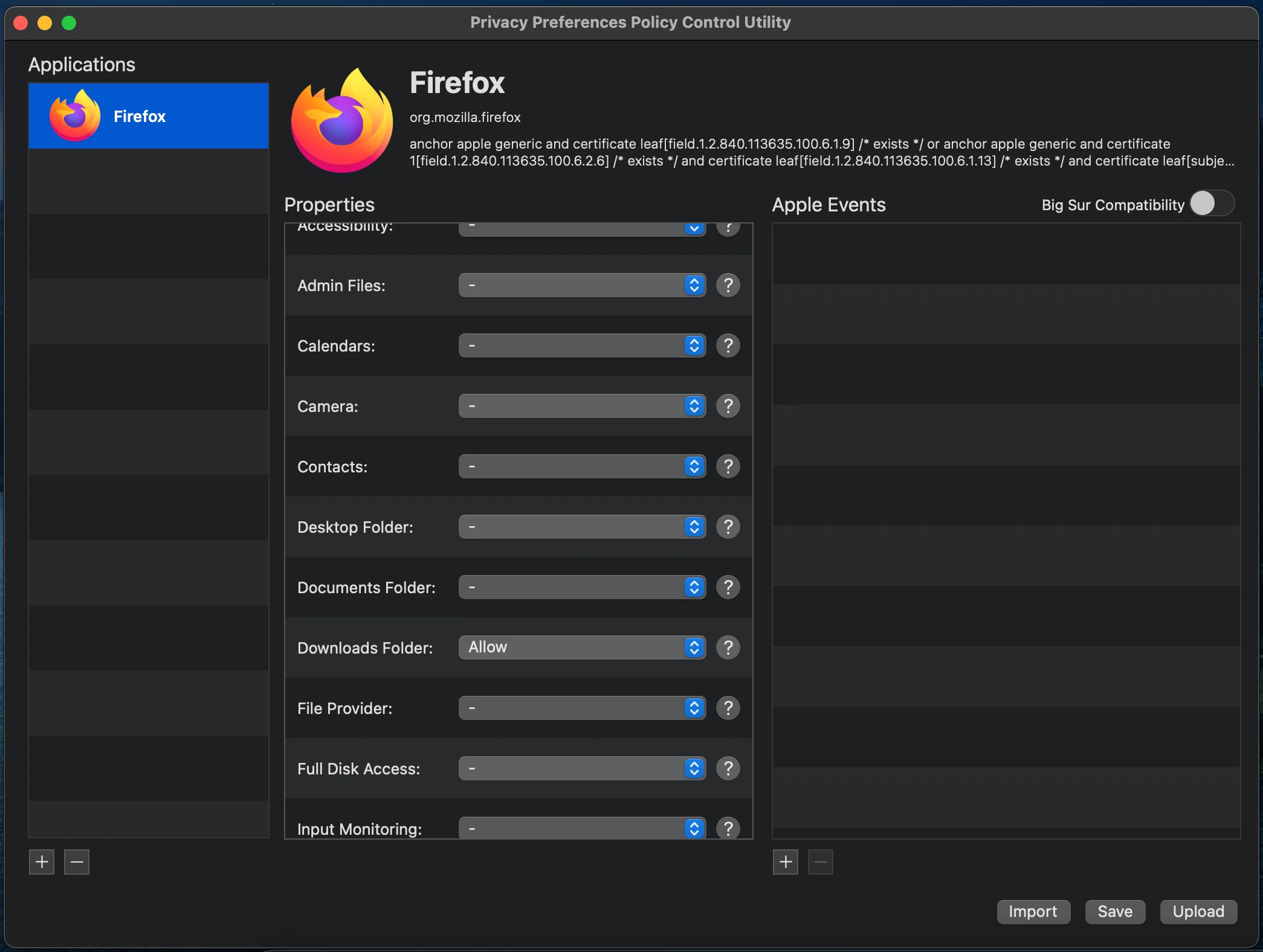
Task: Click the Upload button
Action: pyautogui.click(x=1198, y=912)
